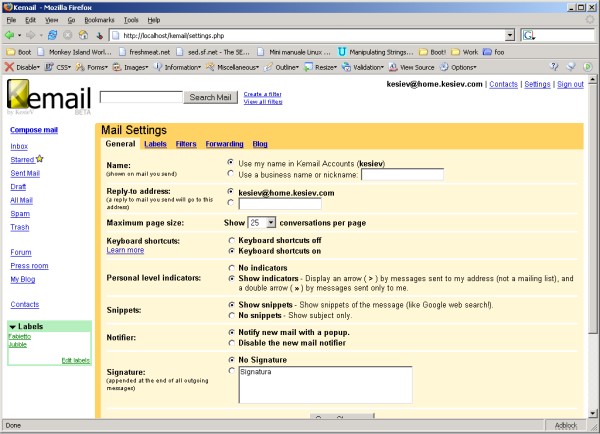Click the business name nickname text field
600x434 pixels.
click(402, 175)
